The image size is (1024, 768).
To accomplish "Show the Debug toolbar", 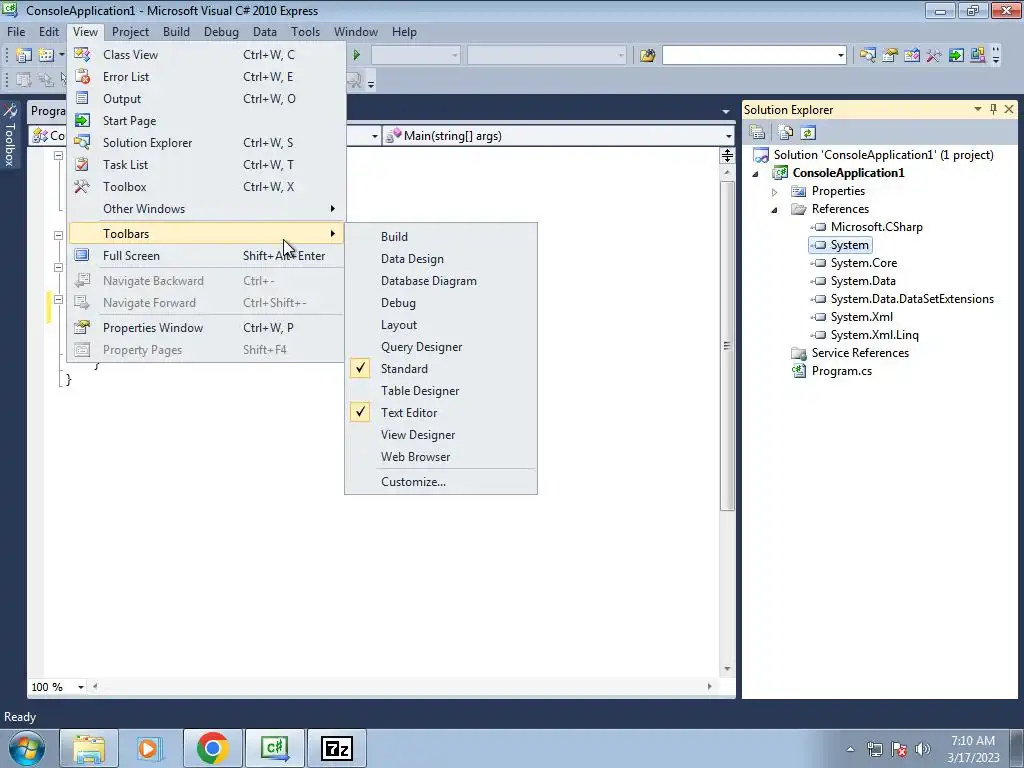I will click(x=441, y=303).
